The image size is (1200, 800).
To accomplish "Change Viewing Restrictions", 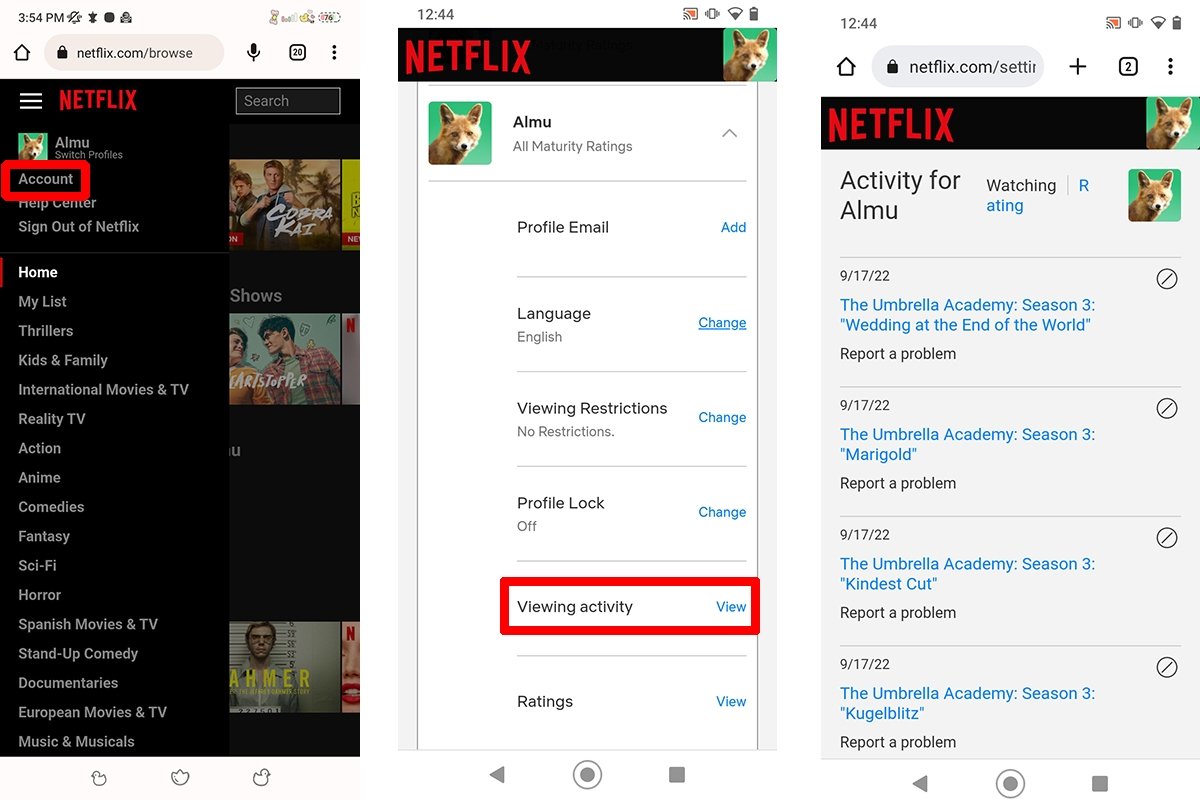I will coord(722,417).
